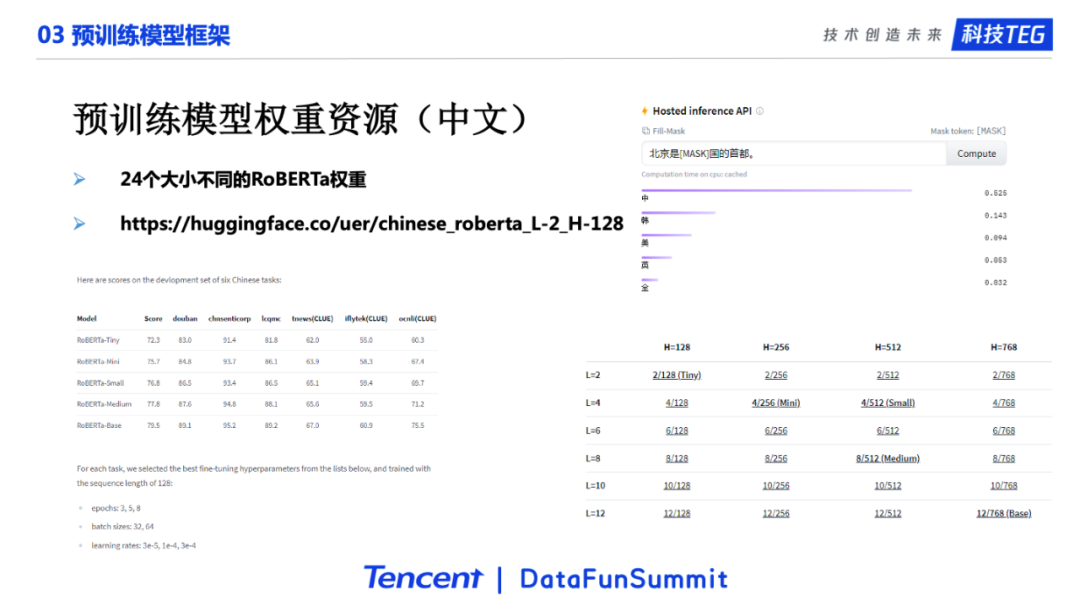Click the huggingface.co chinese_roberta URL text
The width and height of the screenshot is (1080, 606).
click(x=372, y=224)
